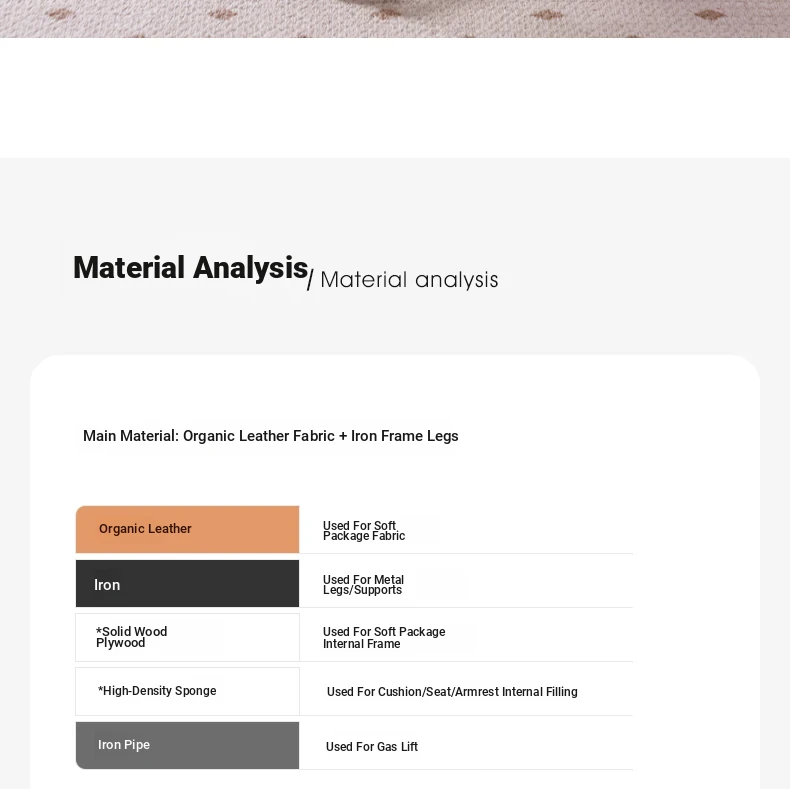Click Used For Soft Package Internal Frame
This screenshot has width=790, height=789.
pos(384,637)
